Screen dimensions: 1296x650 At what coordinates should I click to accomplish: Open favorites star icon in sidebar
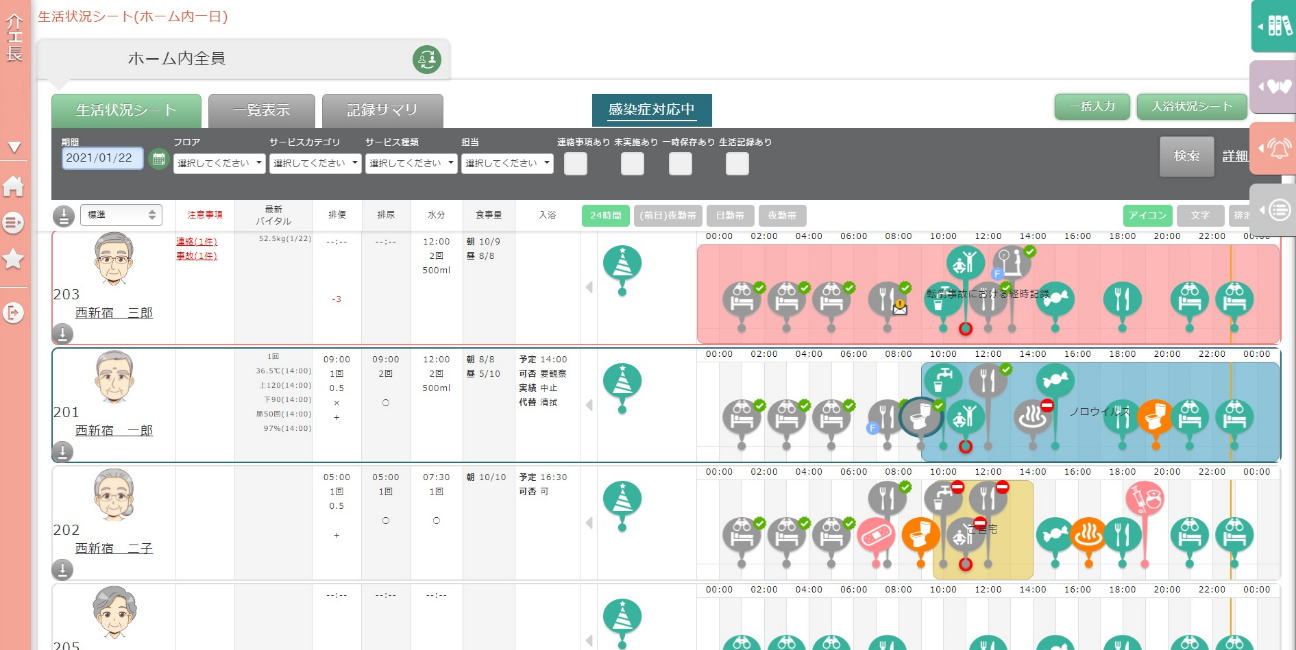click(14, 259)
